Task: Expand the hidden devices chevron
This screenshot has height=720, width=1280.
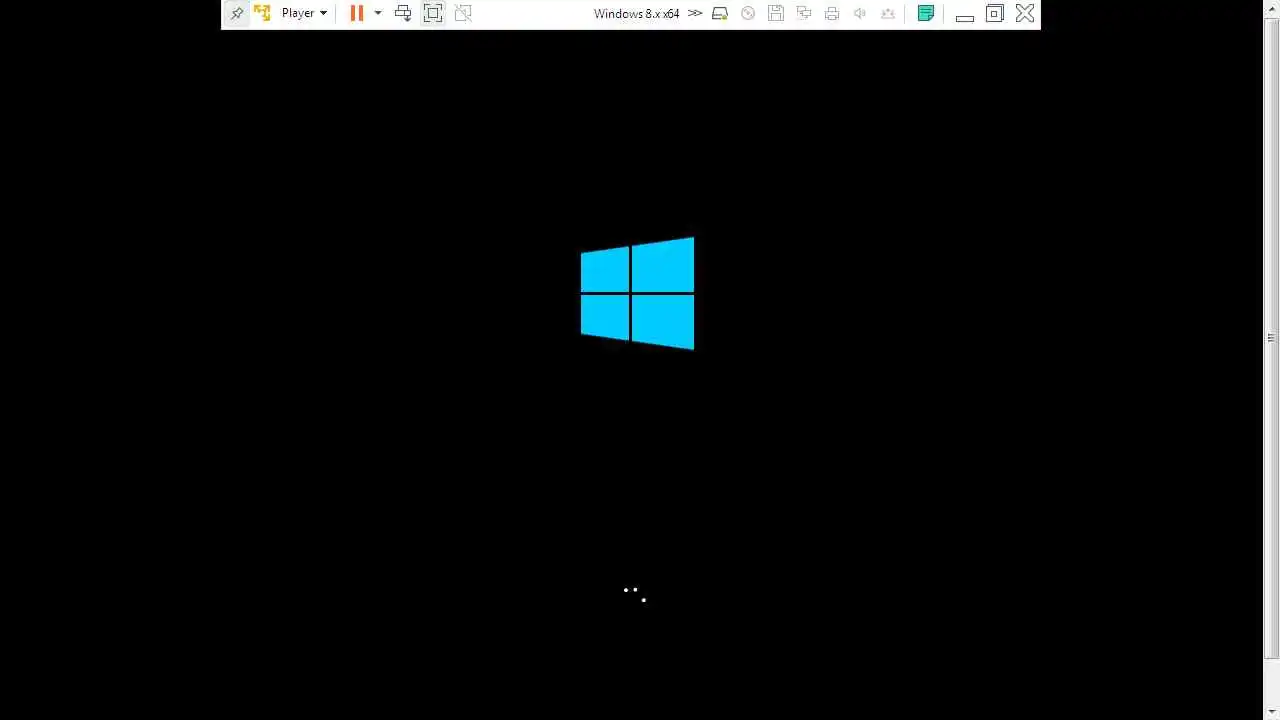Action: [x=695, y=13]
